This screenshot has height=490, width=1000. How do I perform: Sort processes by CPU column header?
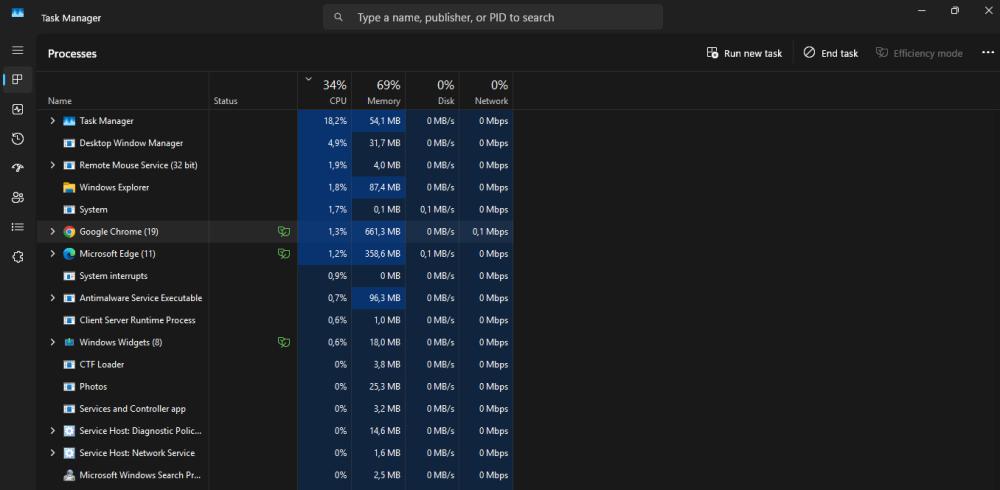click(x=325, y=91)
